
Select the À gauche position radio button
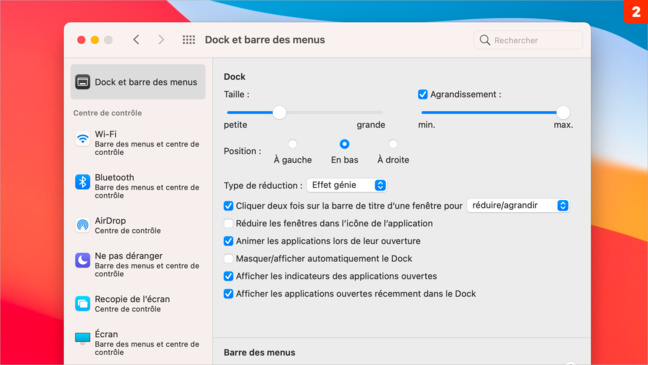(x=293, y=144)
